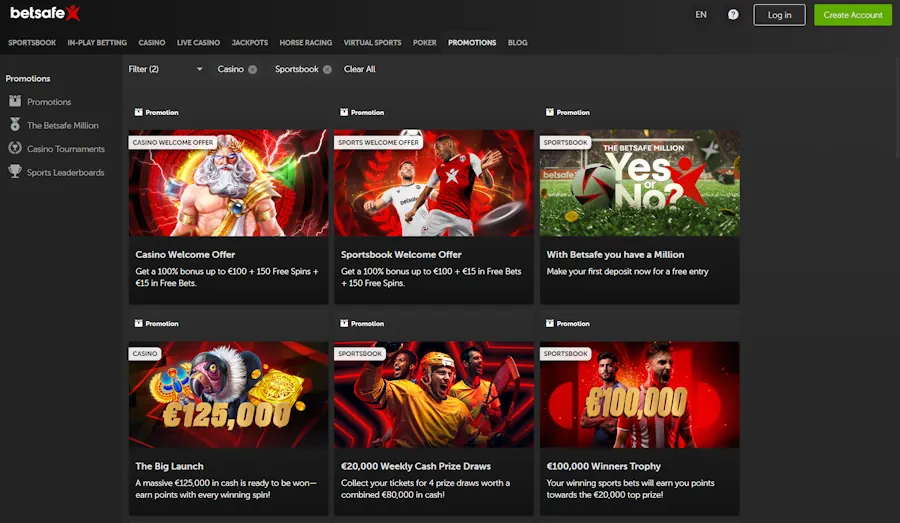Click the CASINO WELCOME OFFER tag label
This screenshot has width=900, height=523.
[172, 142]
